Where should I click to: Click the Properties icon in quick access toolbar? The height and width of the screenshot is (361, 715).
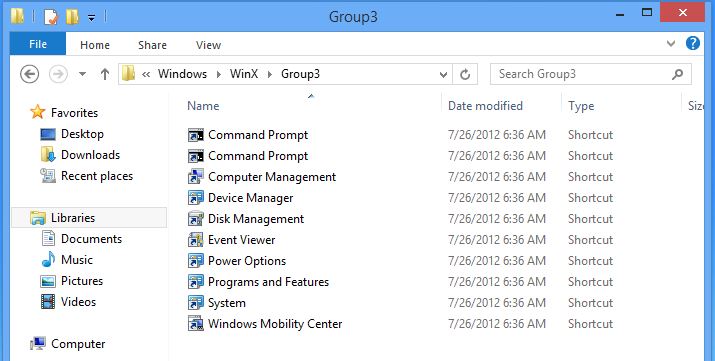pos(51,17)
